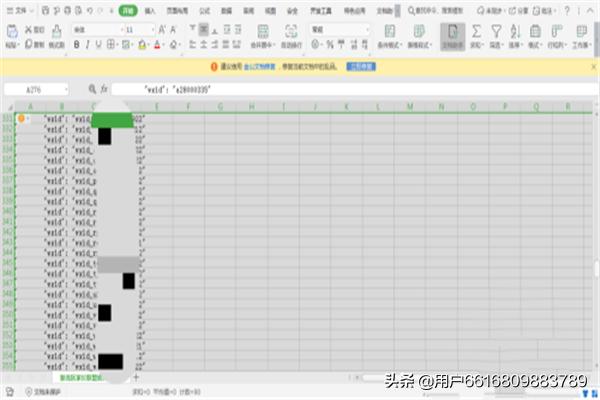The height and width of the screenshot is (400, 600).
Task: Toggle align text right
Action: click(x=215, y=44)
